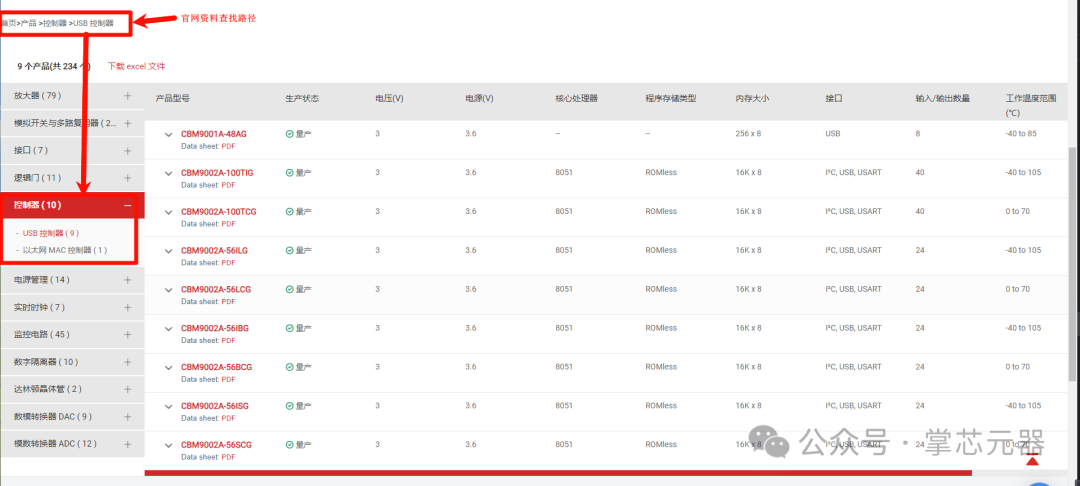Download the excel file link

tap(136, 67)
